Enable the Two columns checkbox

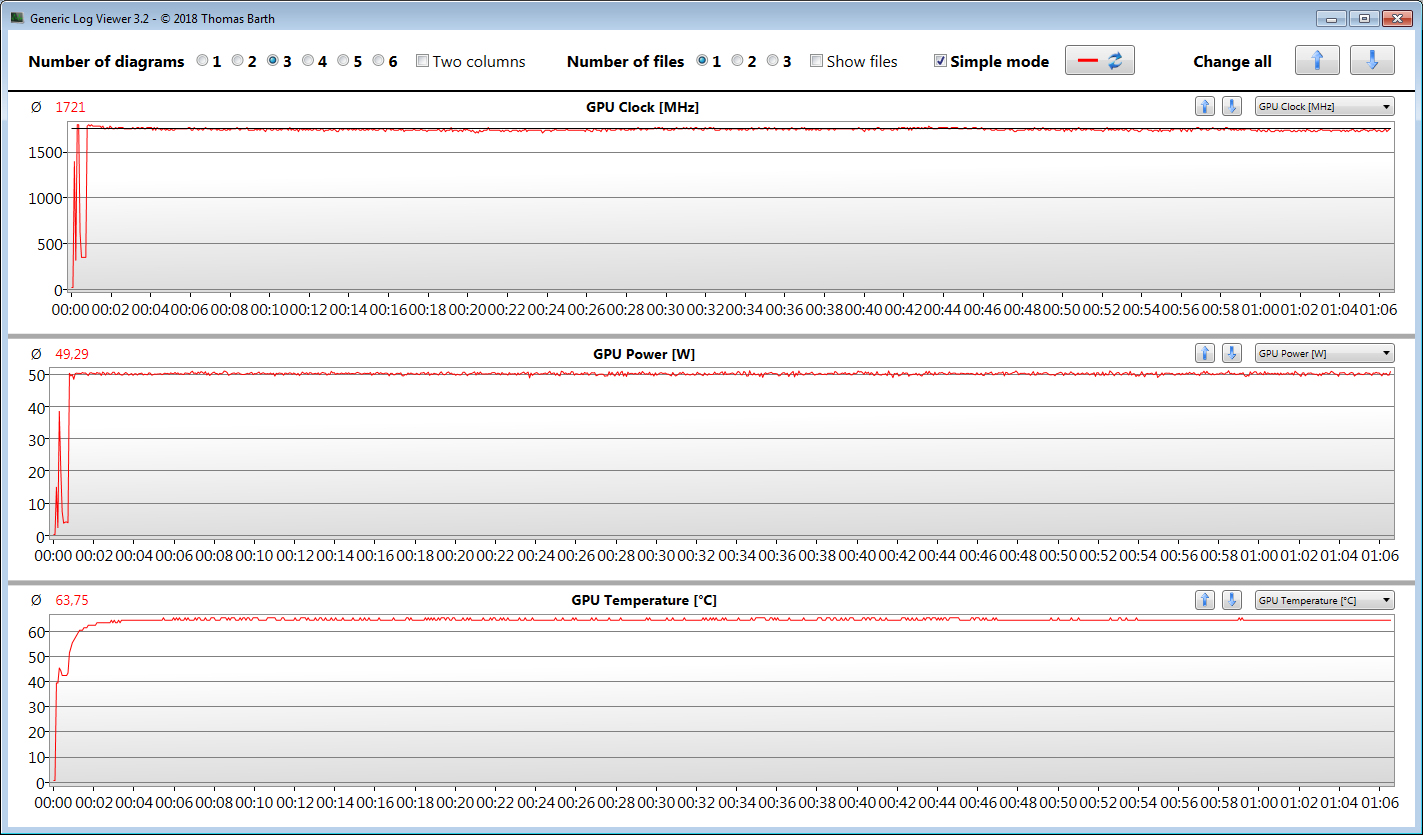[x=422, y=61]
